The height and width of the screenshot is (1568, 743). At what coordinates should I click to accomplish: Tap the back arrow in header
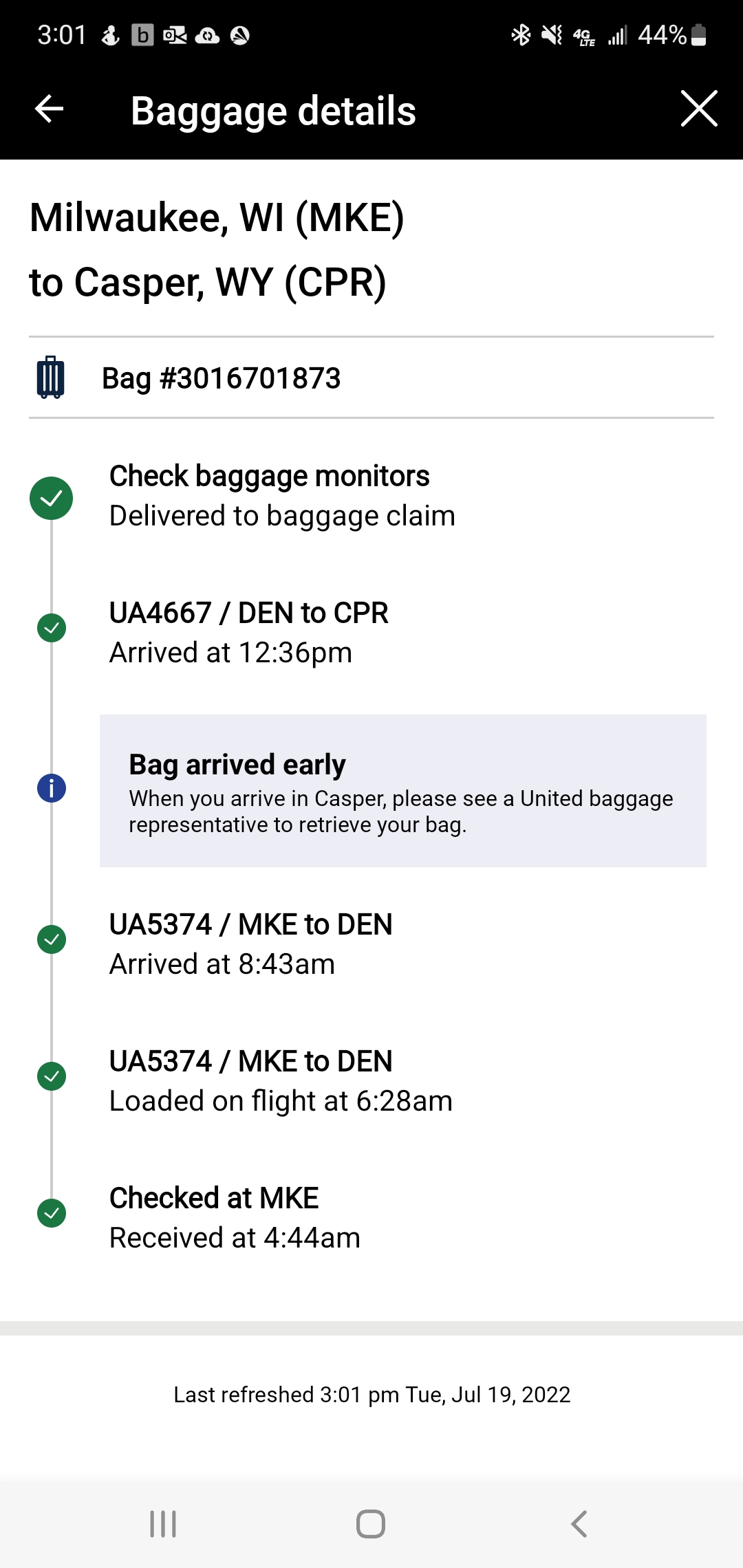coord(50,109)
